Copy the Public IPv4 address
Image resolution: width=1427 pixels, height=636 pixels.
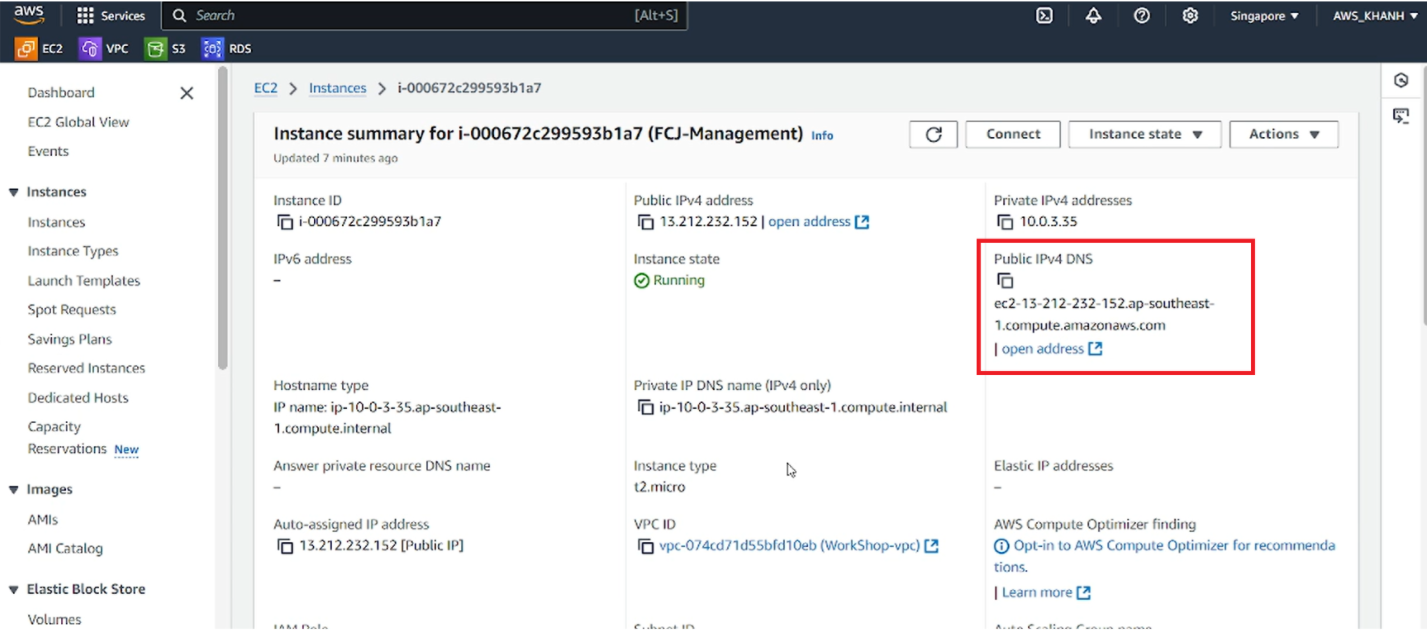(645, 222)
